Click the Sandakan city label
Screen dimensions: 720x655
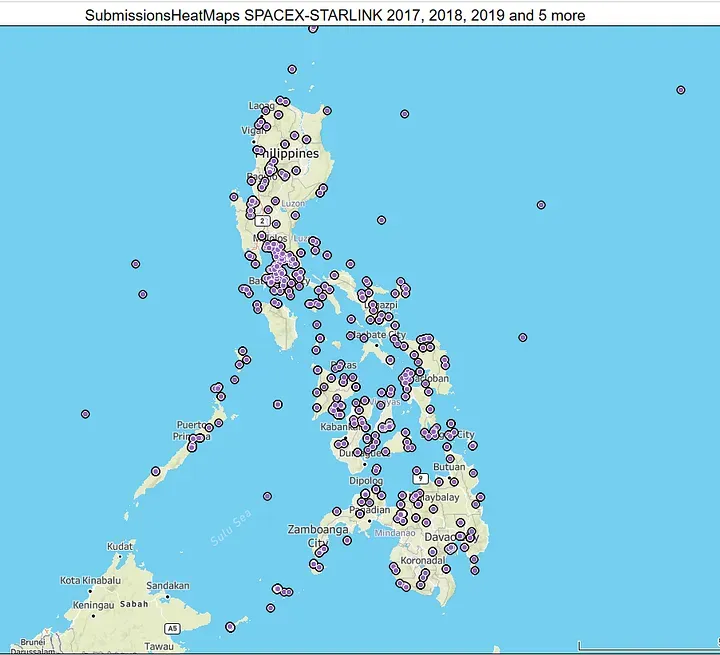pyautogui.click(x=168, y=586)
